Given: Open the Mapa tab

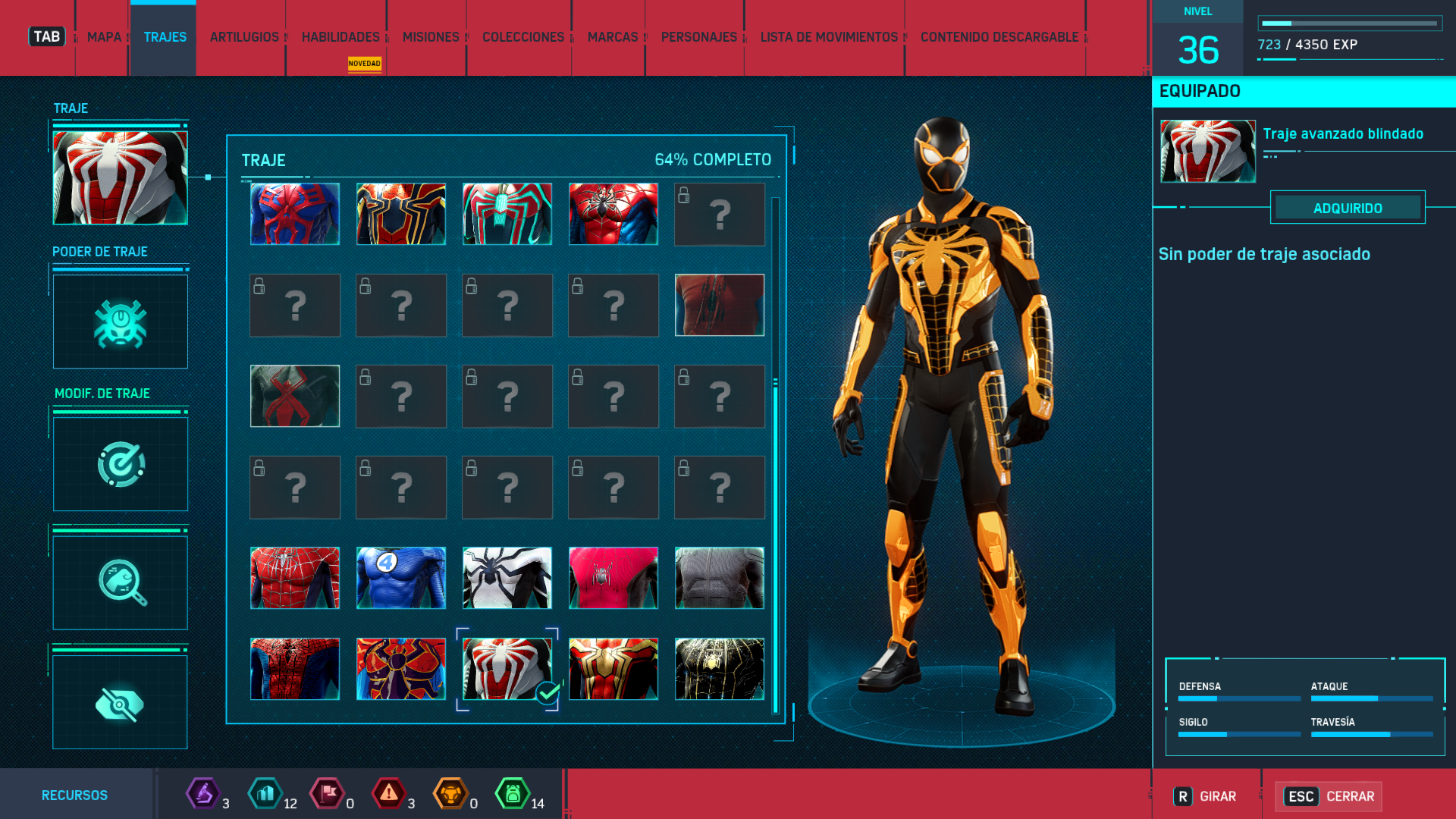Looking at the screenshot, I should 104,37.
